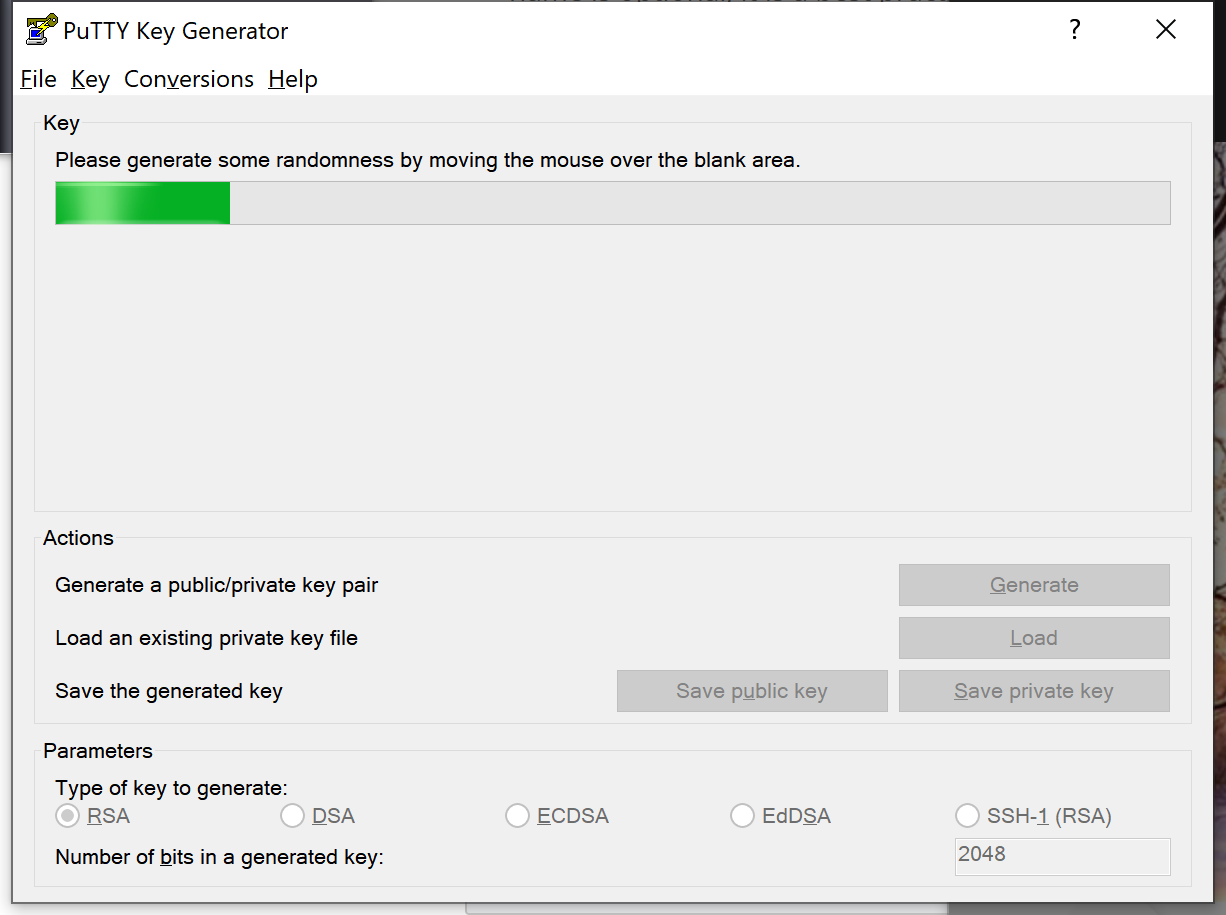This screenshot has height=915, width=1226.
Task: Select the EdDSA key type radio button
Action: point(742,816)
